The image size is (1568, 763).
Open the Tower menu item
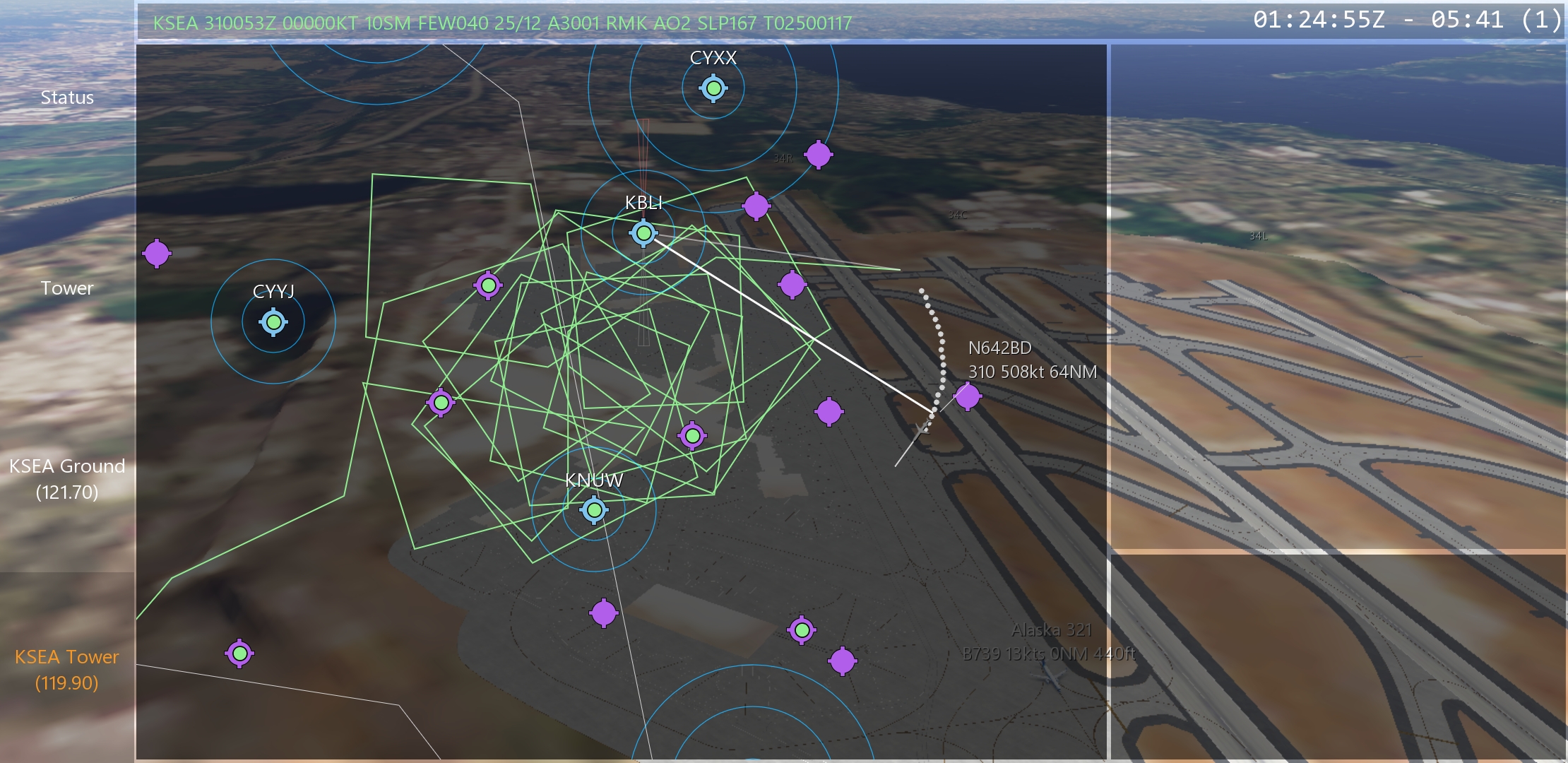click(67, 288)
